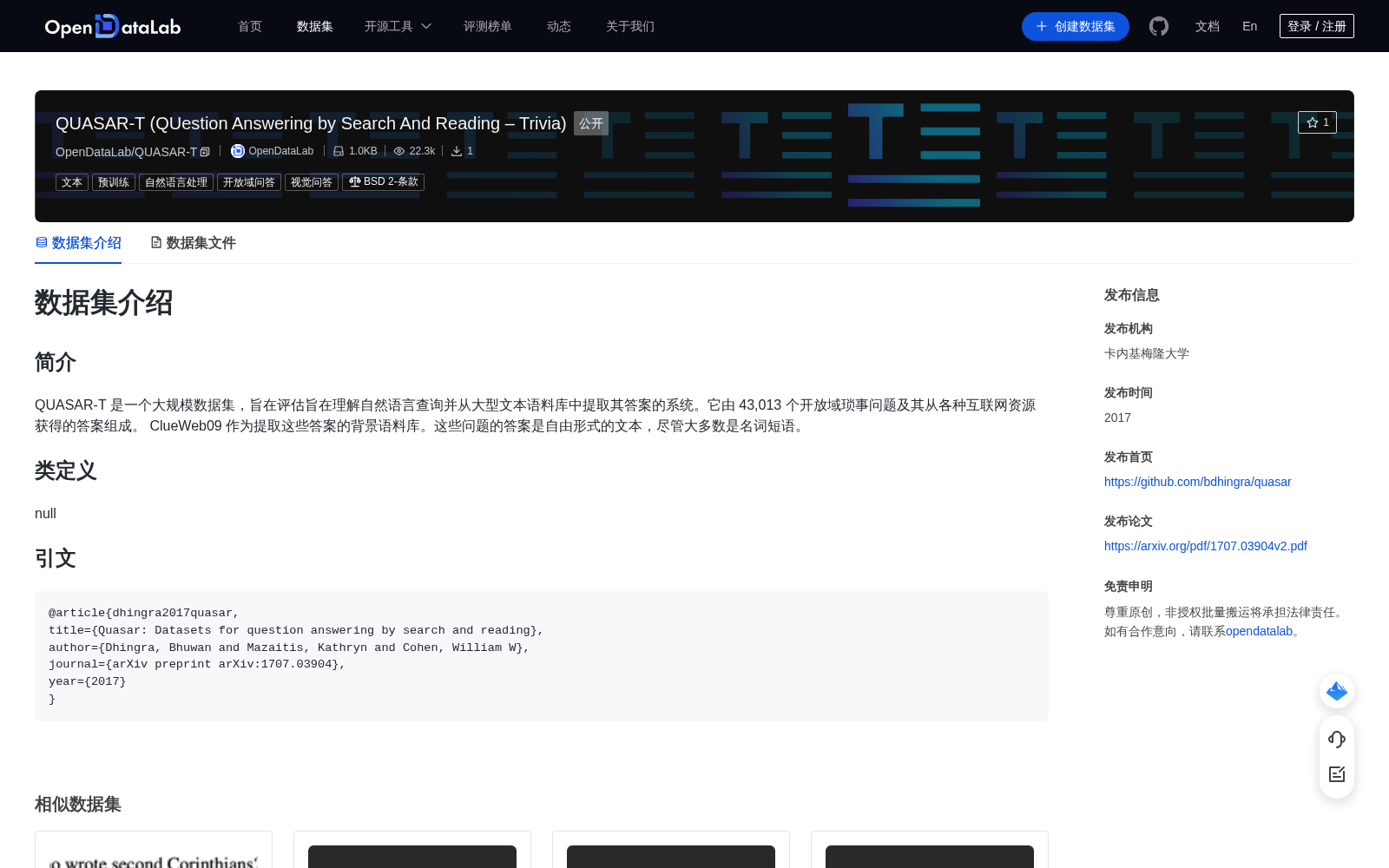Open 动态 in navigation
1389x868 pixels.
click(559, 26)
